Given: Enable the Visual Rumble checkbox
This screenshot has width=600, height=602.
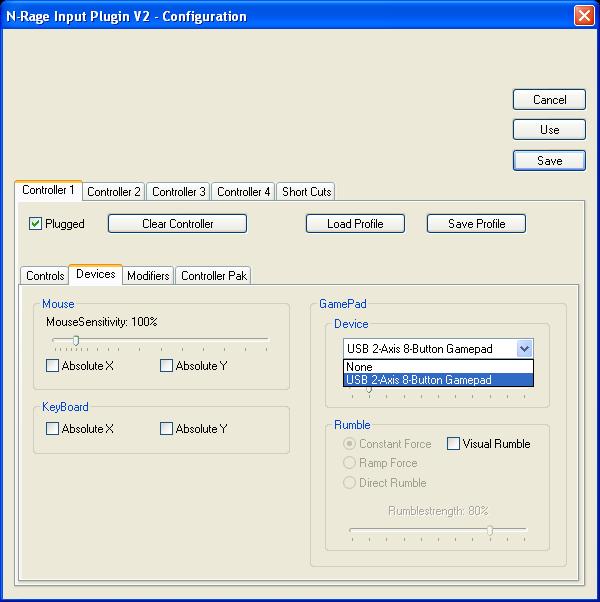Looking at the screenshot, I should click(x=453, y=444).
